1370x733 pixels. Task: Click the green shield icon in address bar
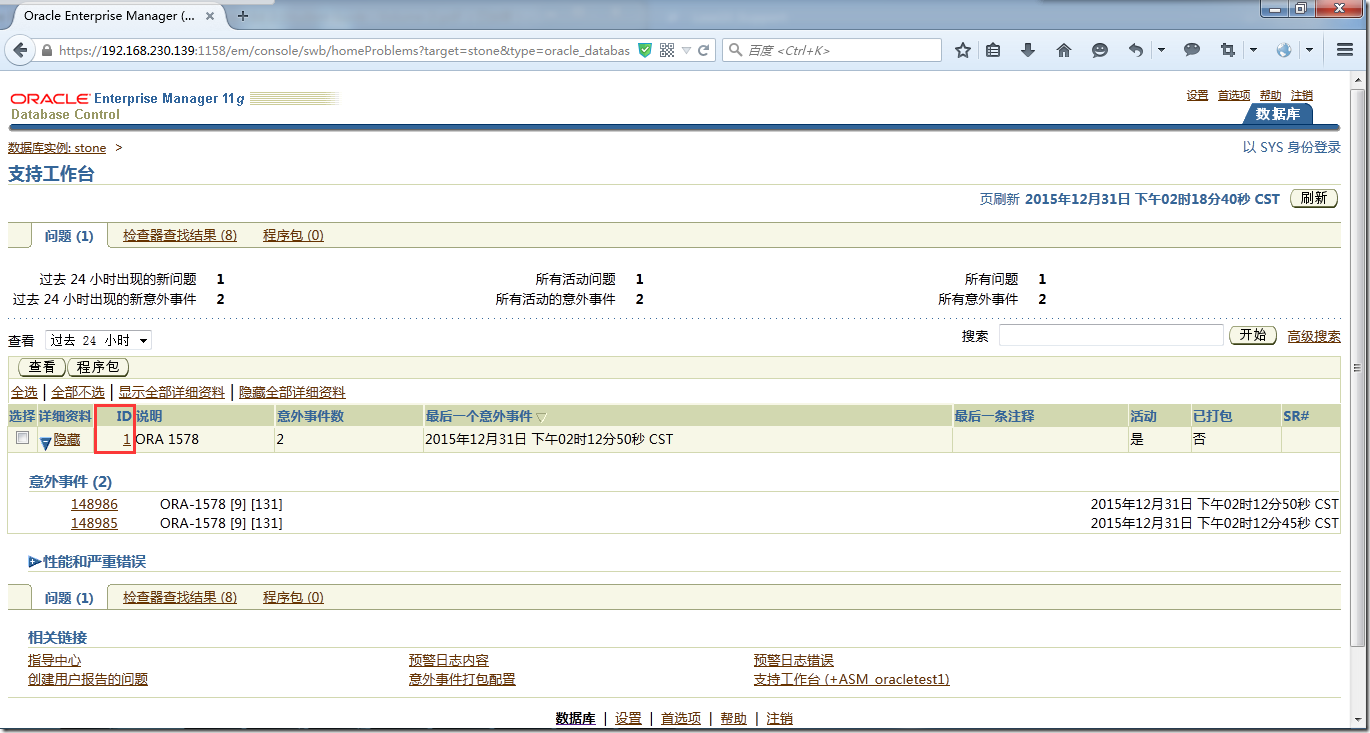click(646, 50)
